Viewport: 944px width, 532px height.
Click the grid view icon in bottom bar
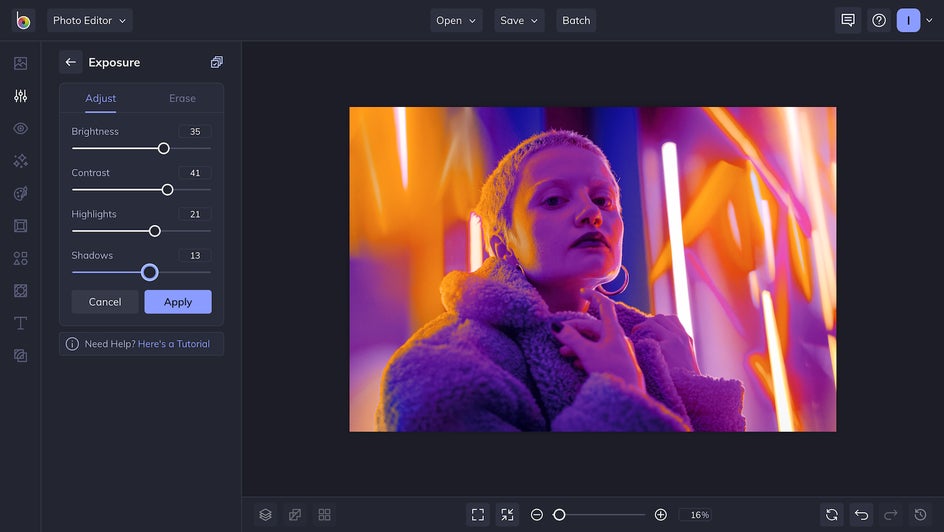(324, 515)
